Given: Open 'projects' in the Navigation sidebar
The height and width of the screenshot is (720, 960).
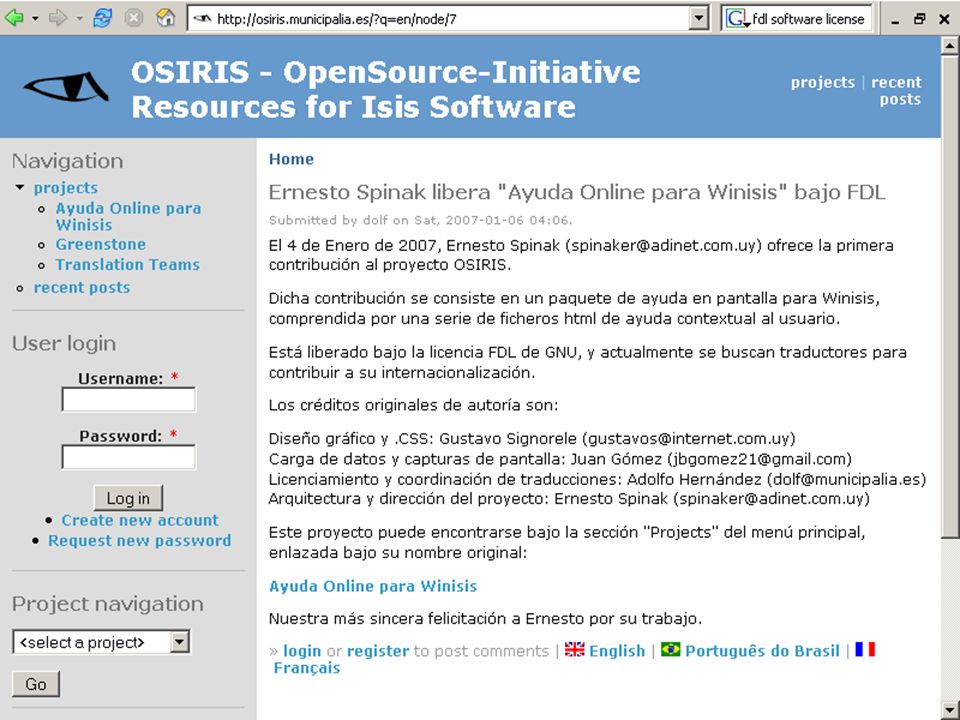Looking at the screenshot, I should coord(66,188).
